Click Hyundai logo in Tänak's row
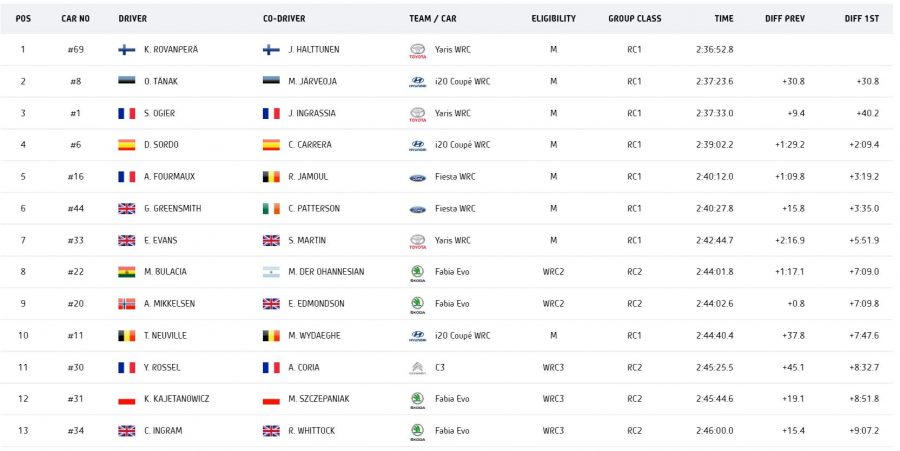900x451 pixels. [417, 81]
